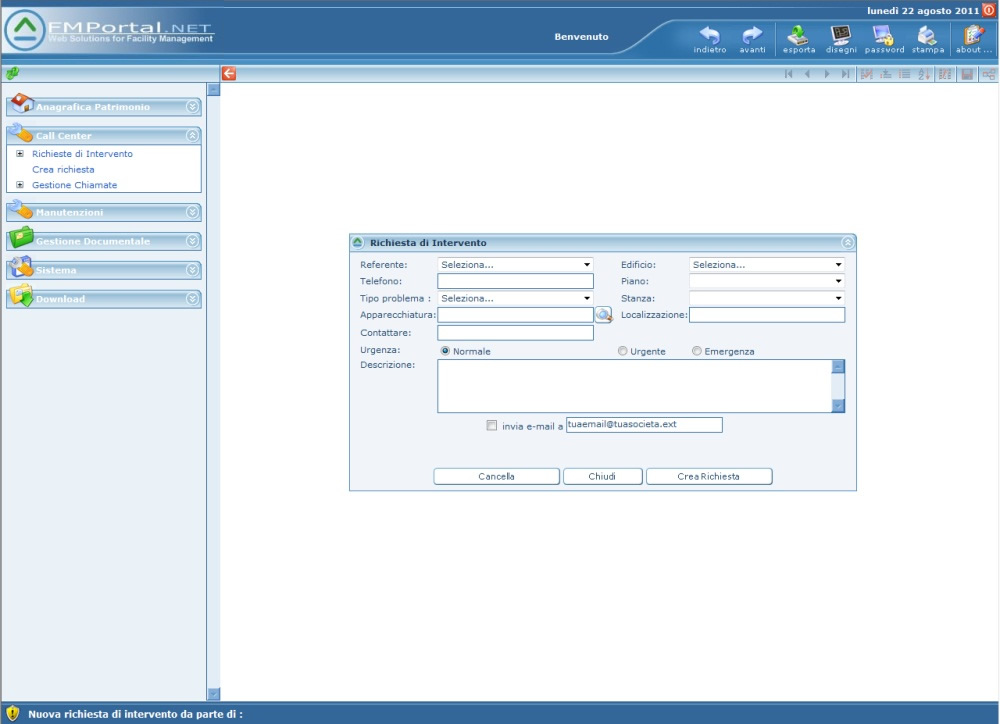Open the disegni drawings monitor icon
1000x724 pixels.
click(841, 35)
